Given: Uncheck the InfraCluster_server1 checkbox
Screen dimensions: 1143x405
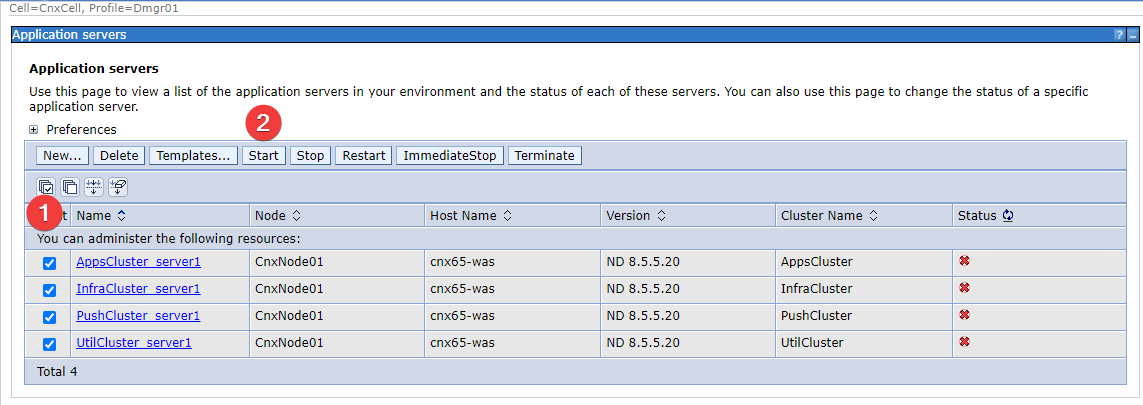Looking at the screenshot, I should (49, 290).
